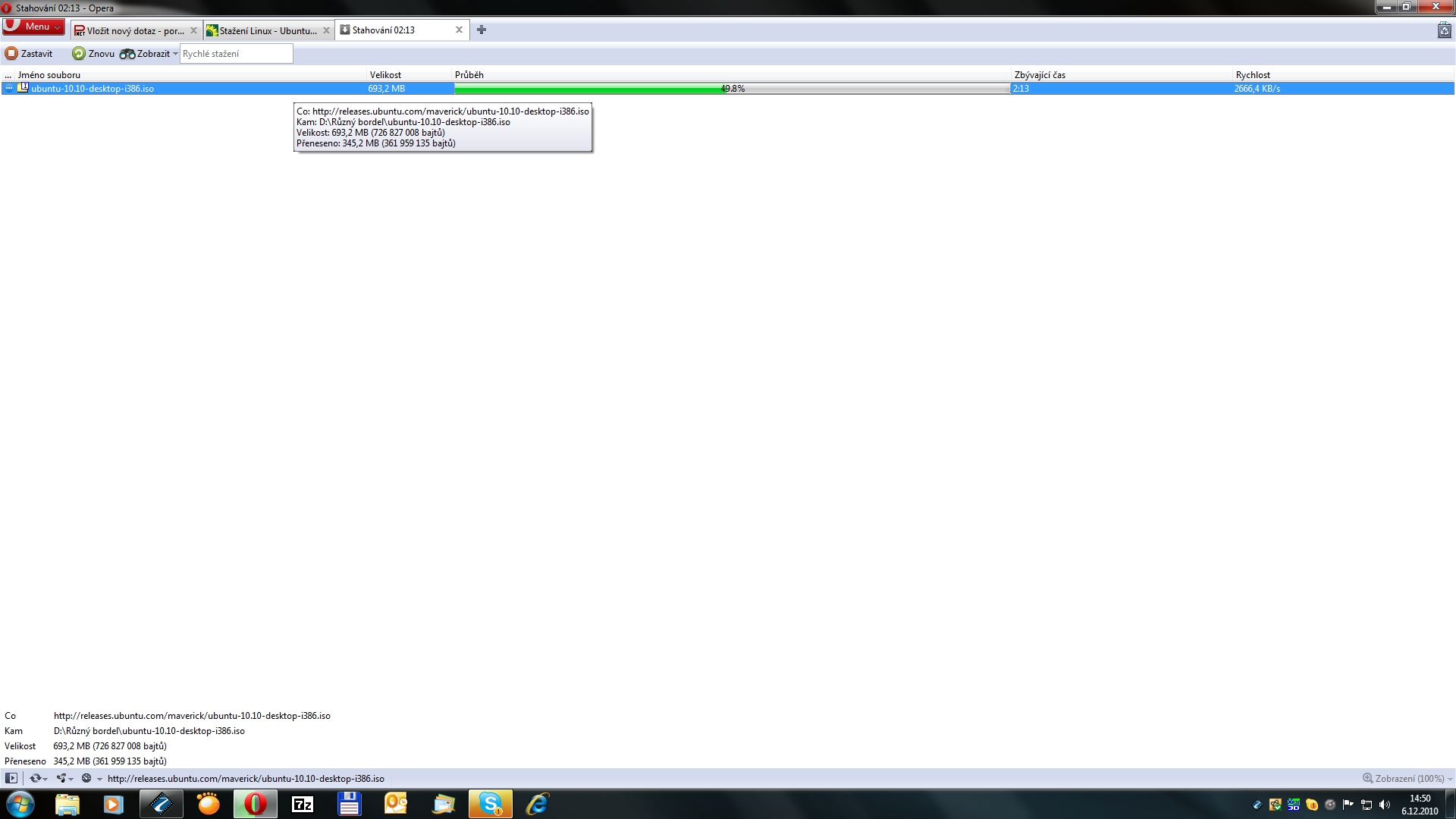Open the red Opera Menu button
Screen dimensions: 1456x819
[33, 27]
